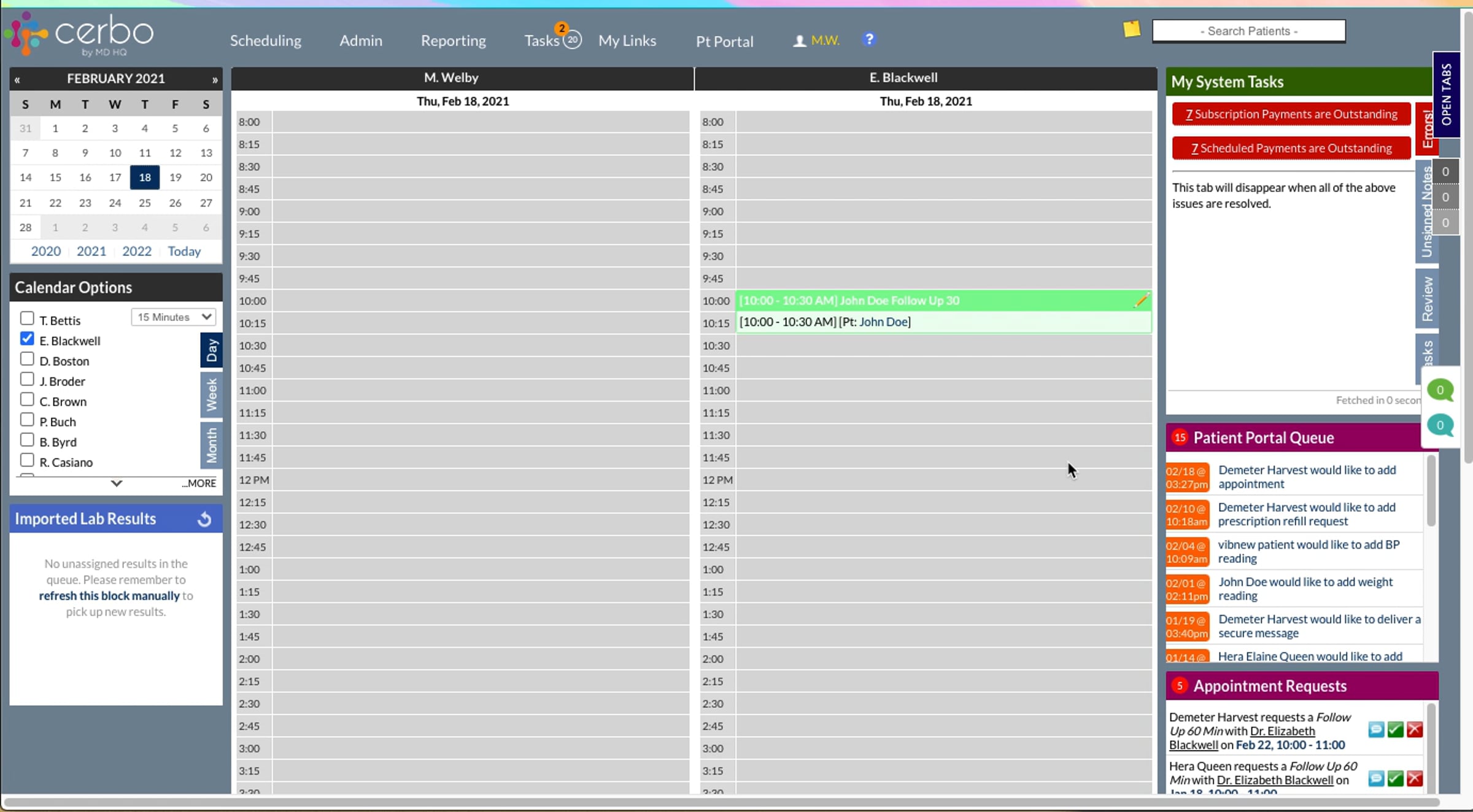Open the 02/18 Demeter Harvest portal entry date tag
The width and height of the screenshot is (1473, 812).
pos(1187,478)
